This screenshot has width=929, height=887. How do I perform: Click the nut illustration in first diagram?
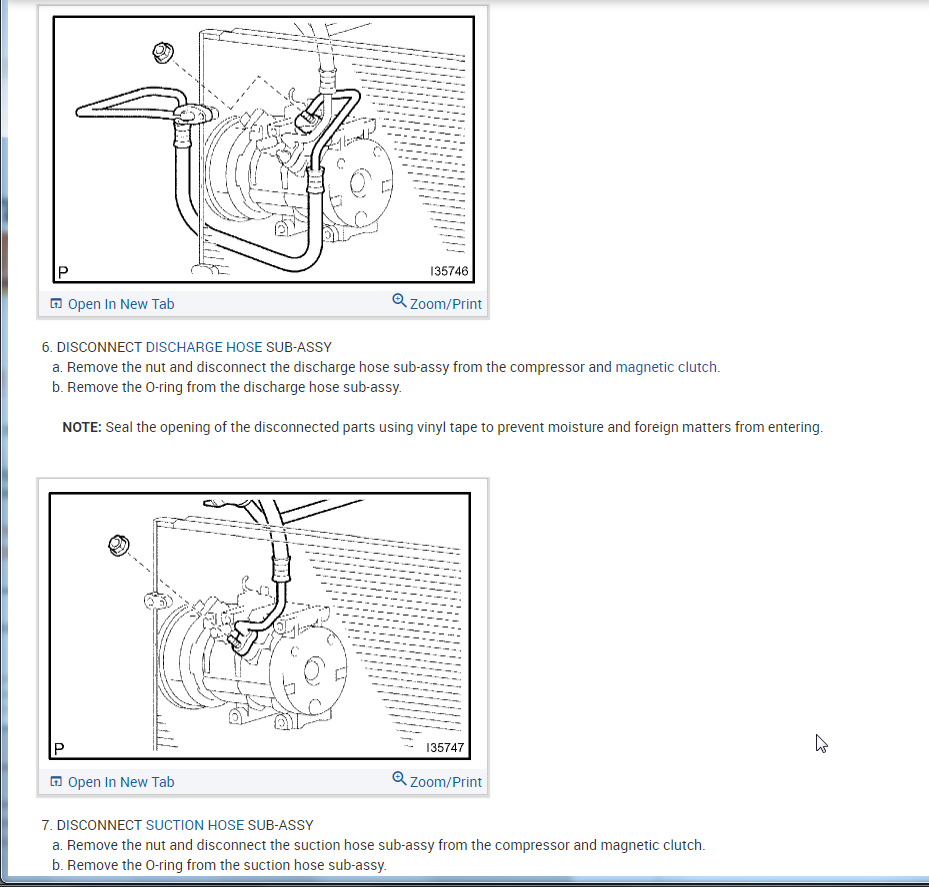(163, 53)
